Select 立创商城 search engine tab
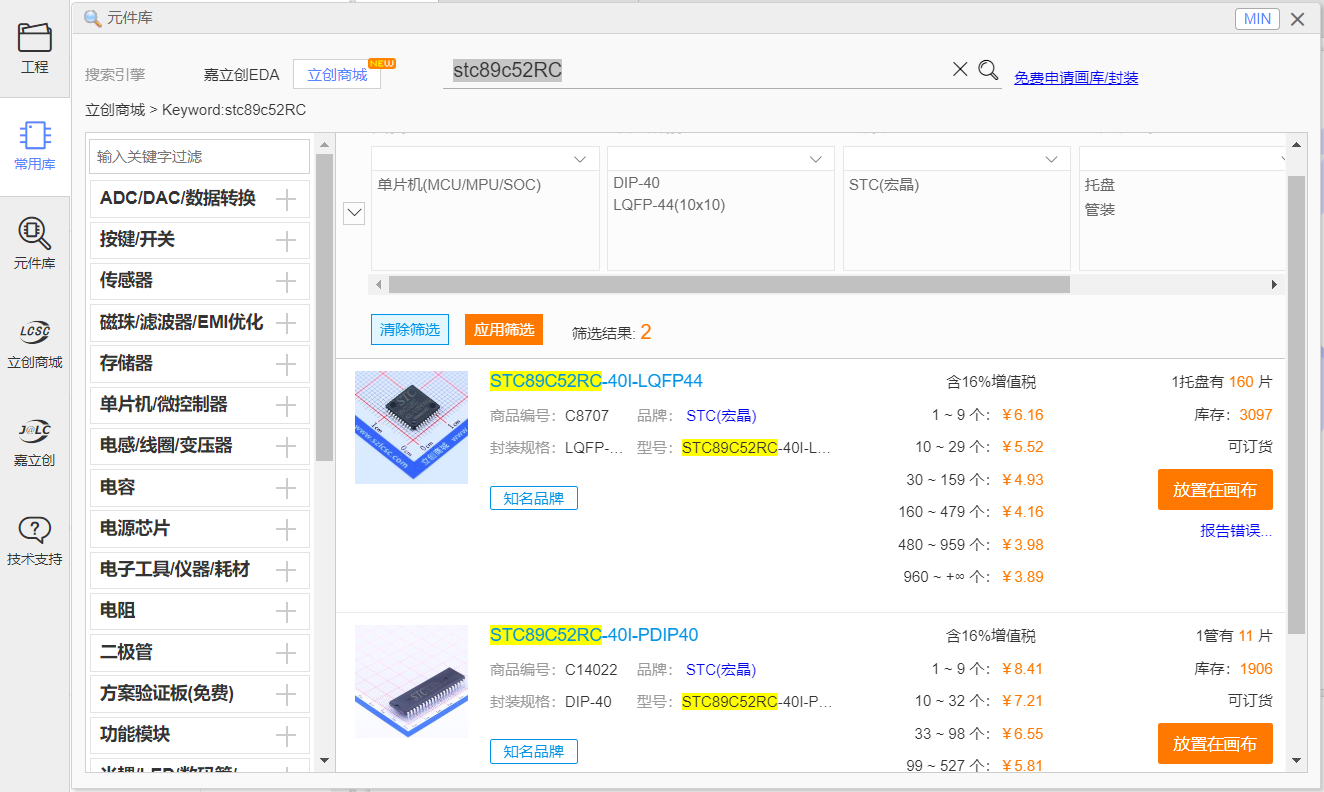This screenshot has height=792, width=1324. pyautogui.click(x=337, y=74)
